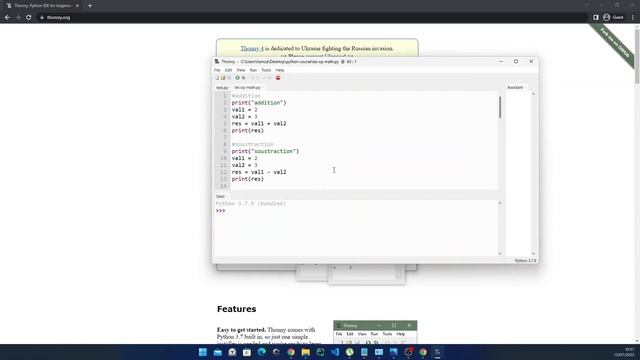The image size is (640, 360).
Task: Open the Run menu in Thonny
Action: pyautogui.click(x=253, y=70)
